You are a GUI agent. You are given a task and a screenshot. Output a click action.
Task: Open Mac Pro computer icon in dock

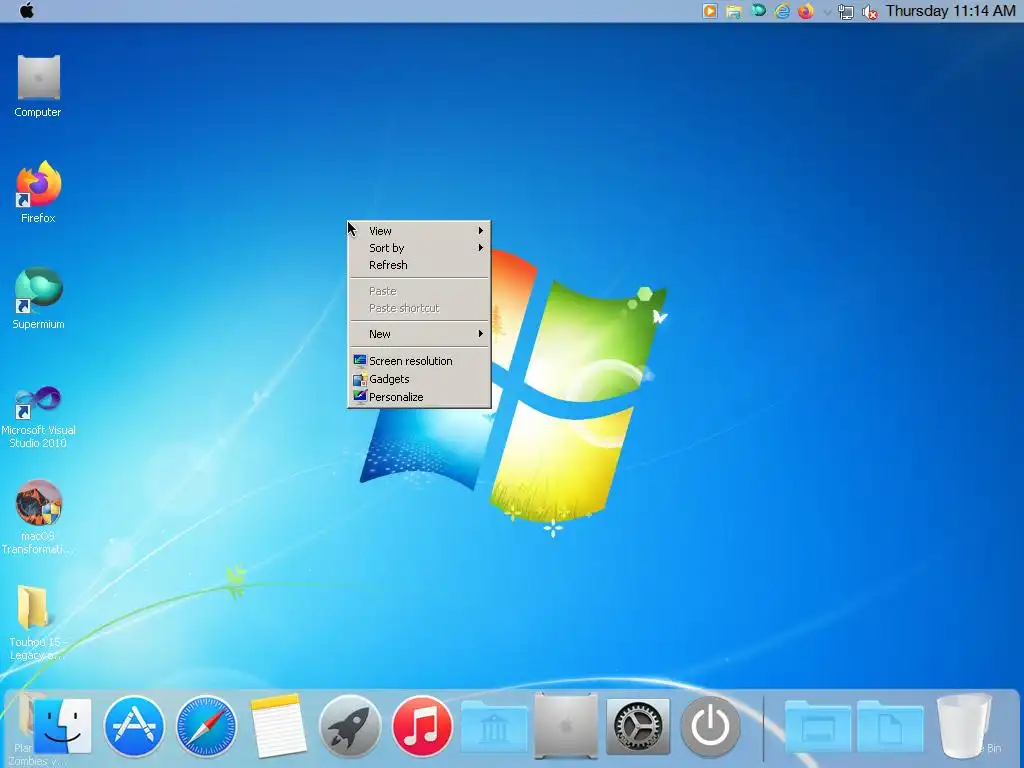tap(566, 726)
